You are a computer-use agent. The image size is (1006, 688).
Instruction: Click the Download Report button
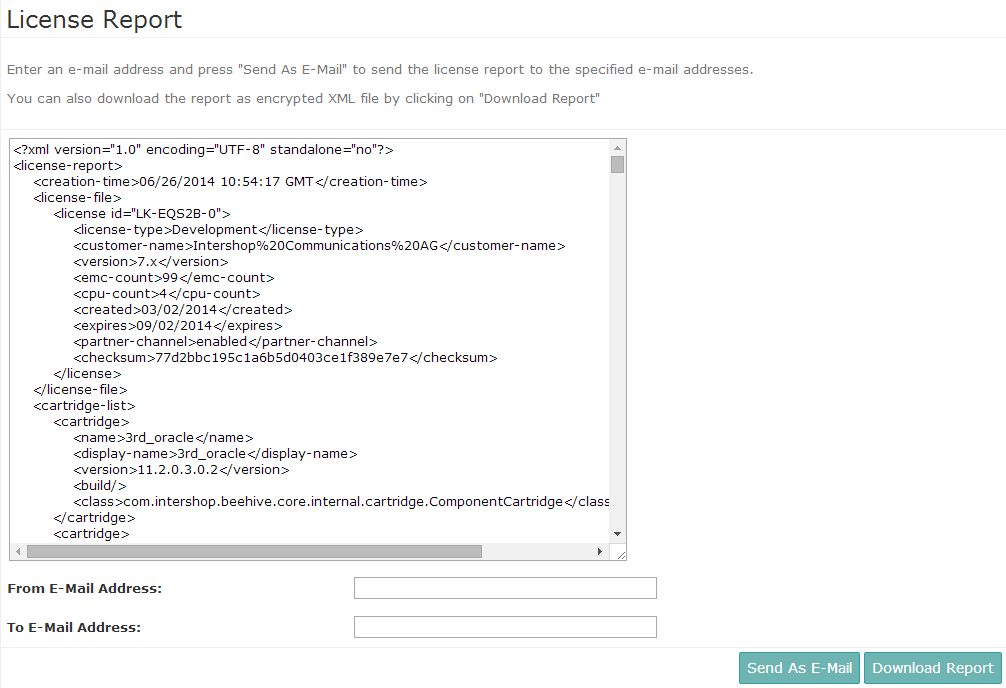point(932,668)
